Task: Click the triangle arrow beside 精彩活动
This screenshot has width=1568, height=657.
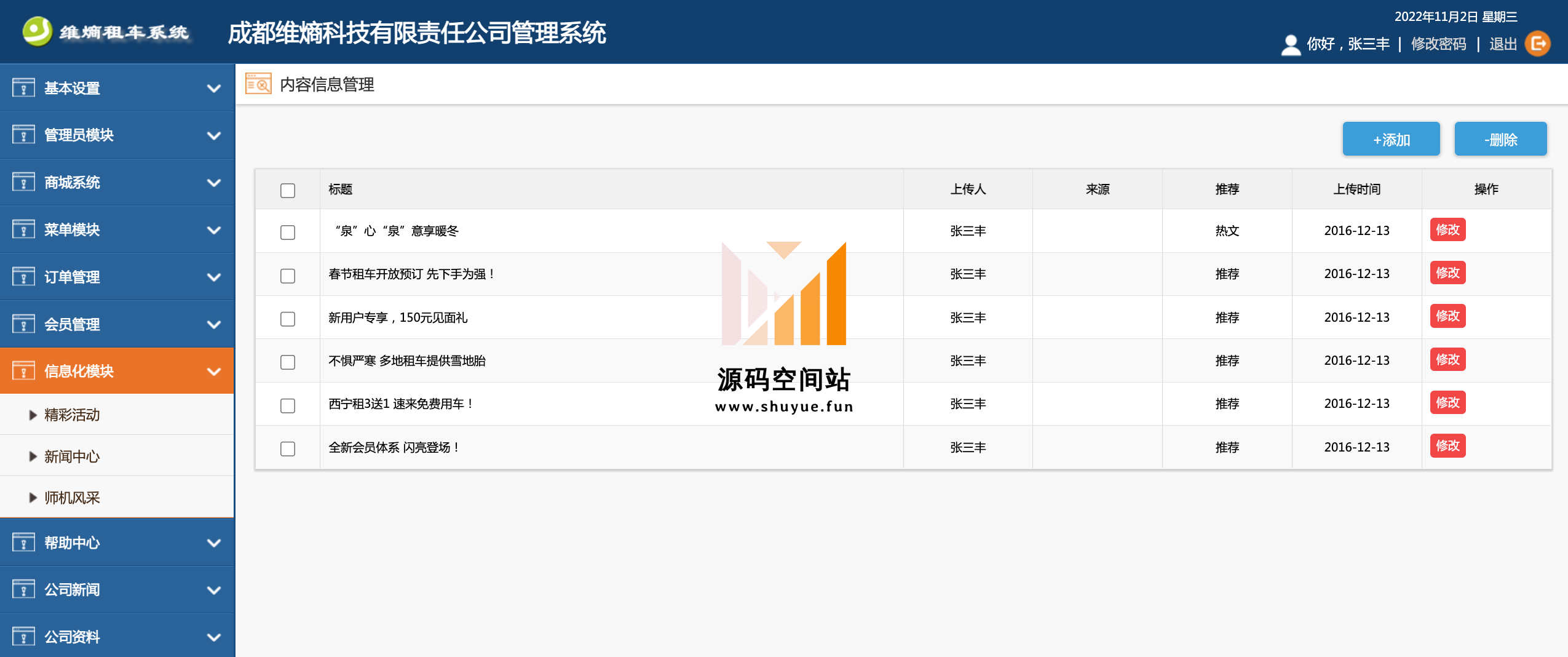Action: tap(33, 415)
